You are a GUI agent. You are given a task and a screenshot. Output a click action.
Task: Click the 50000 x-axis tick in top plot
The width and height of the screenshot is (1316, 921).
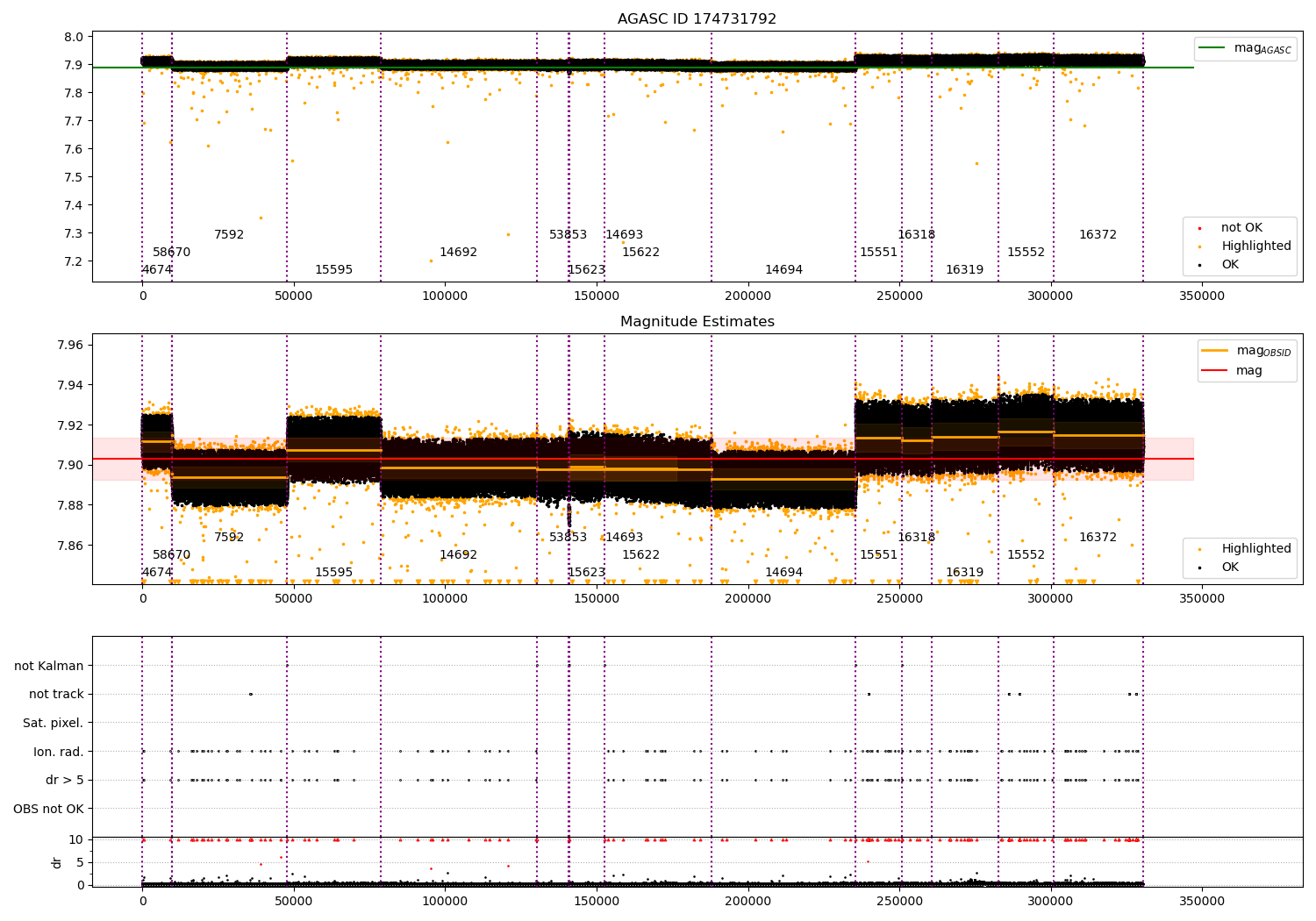[x=294, y=296]
